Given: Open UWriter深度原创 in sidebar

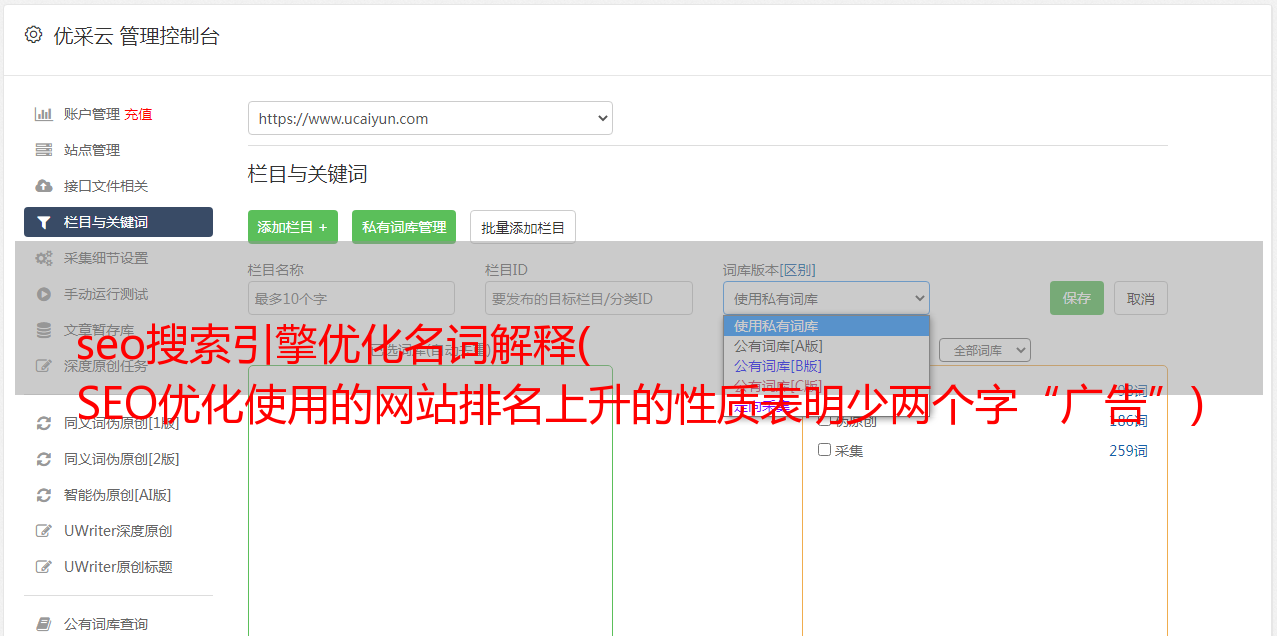Looking at the screenshot, I should coord(118,531).
